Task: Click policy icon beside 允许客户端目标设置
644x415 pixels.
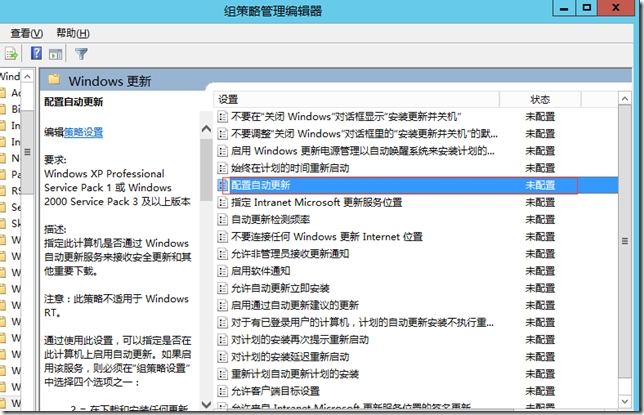Action: point(222,391)
